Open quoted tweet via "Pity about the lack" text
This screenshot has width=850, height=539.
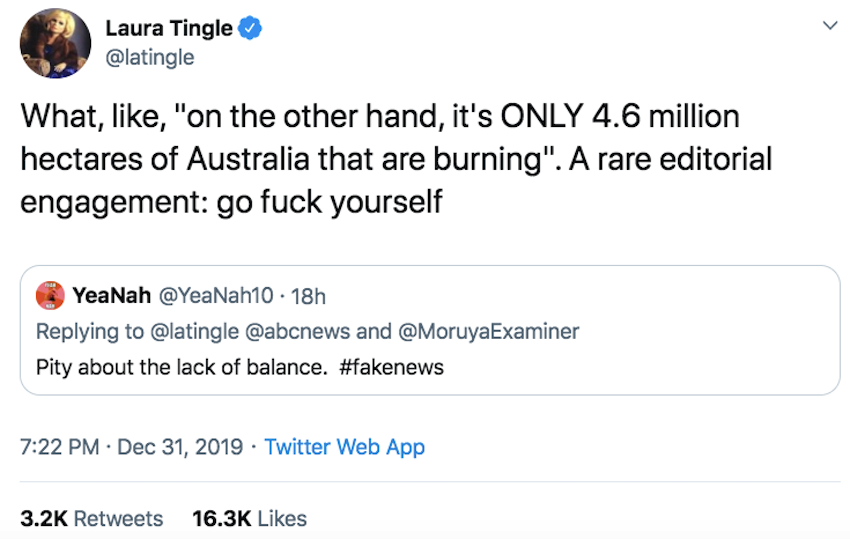tap(180, 367)
